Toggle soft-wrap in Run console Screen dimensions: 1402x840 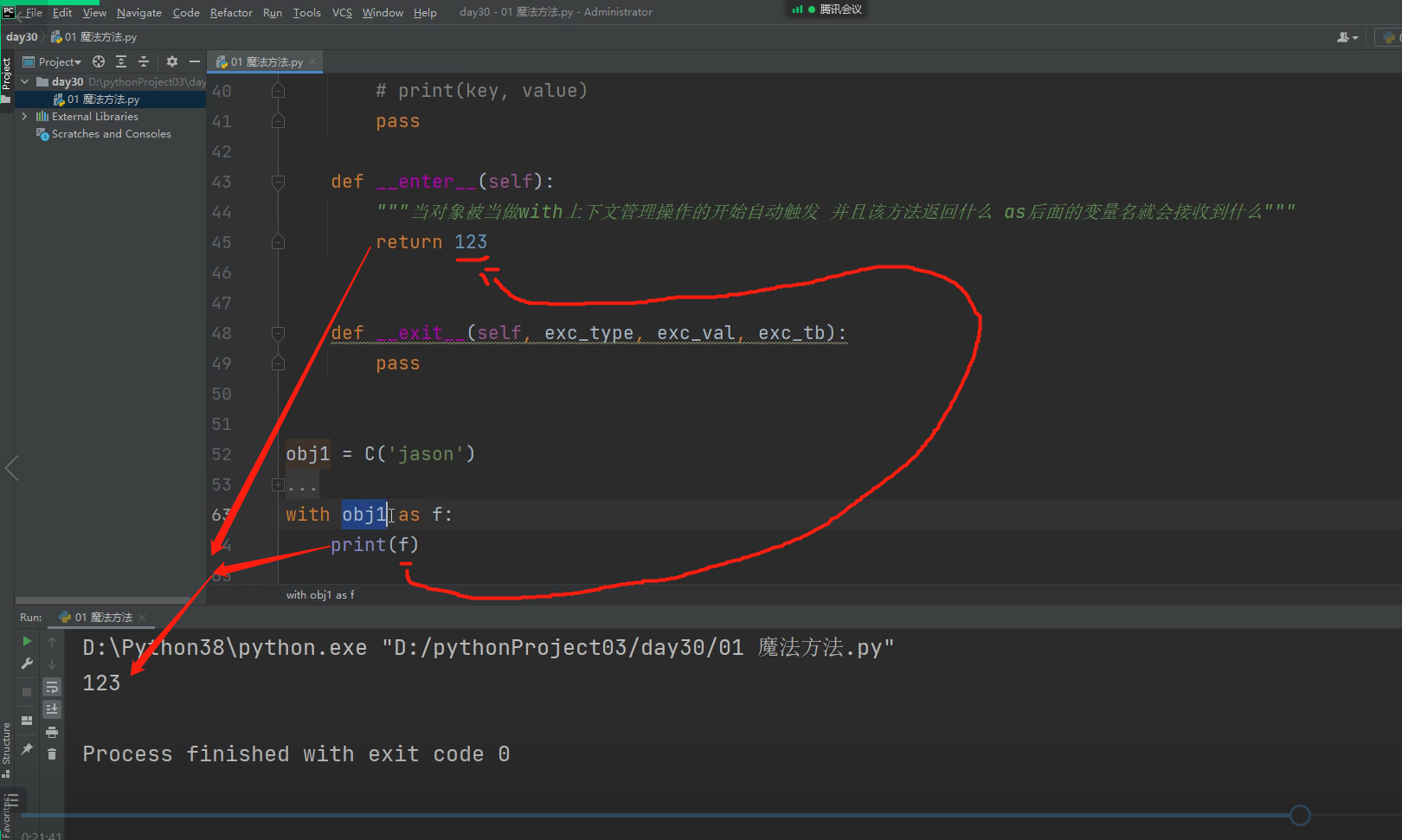tap(52, 687)
